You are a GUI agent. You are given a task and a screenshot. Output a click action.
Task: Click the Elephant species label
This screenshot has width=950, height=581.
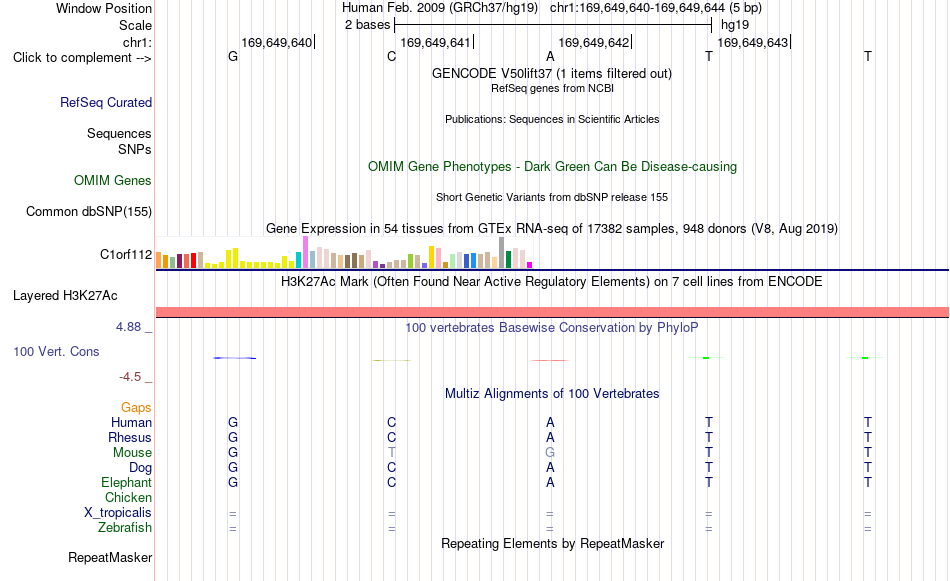coord(126,482)
